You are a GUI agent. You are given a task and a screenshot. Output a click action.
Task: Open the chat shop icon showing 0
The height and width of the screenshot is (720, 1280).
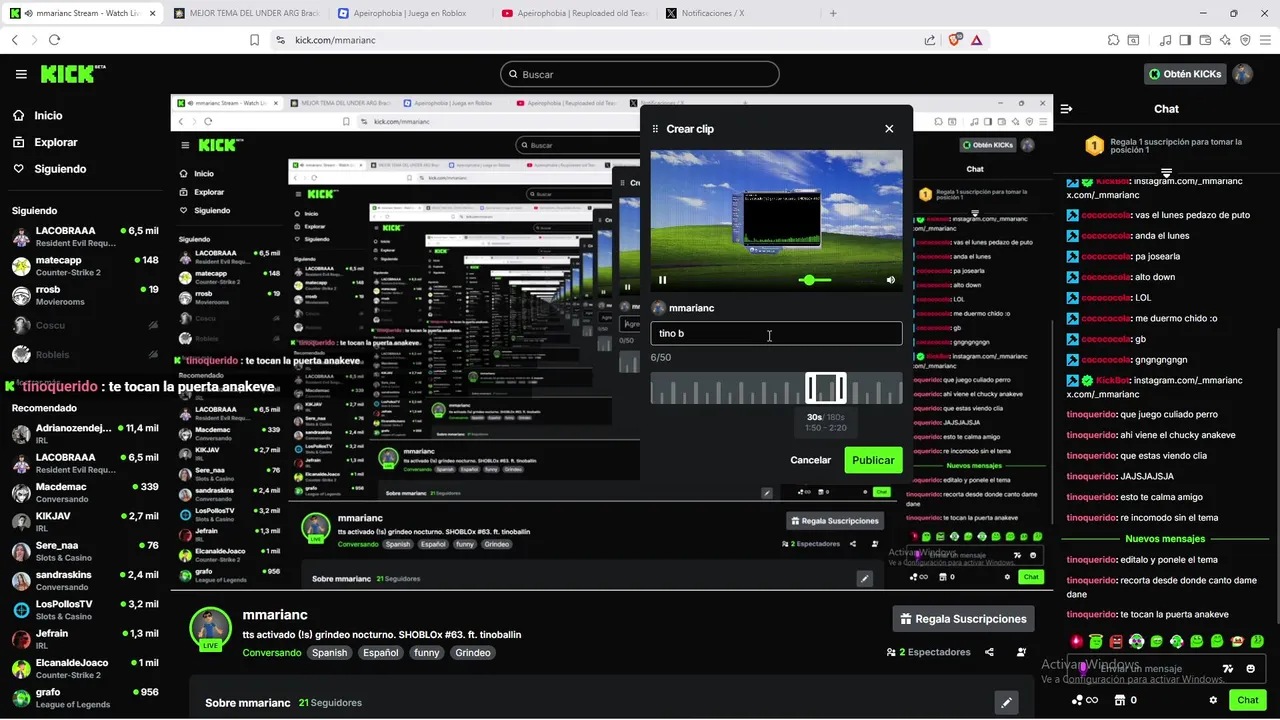click(x=1126, y=701)
